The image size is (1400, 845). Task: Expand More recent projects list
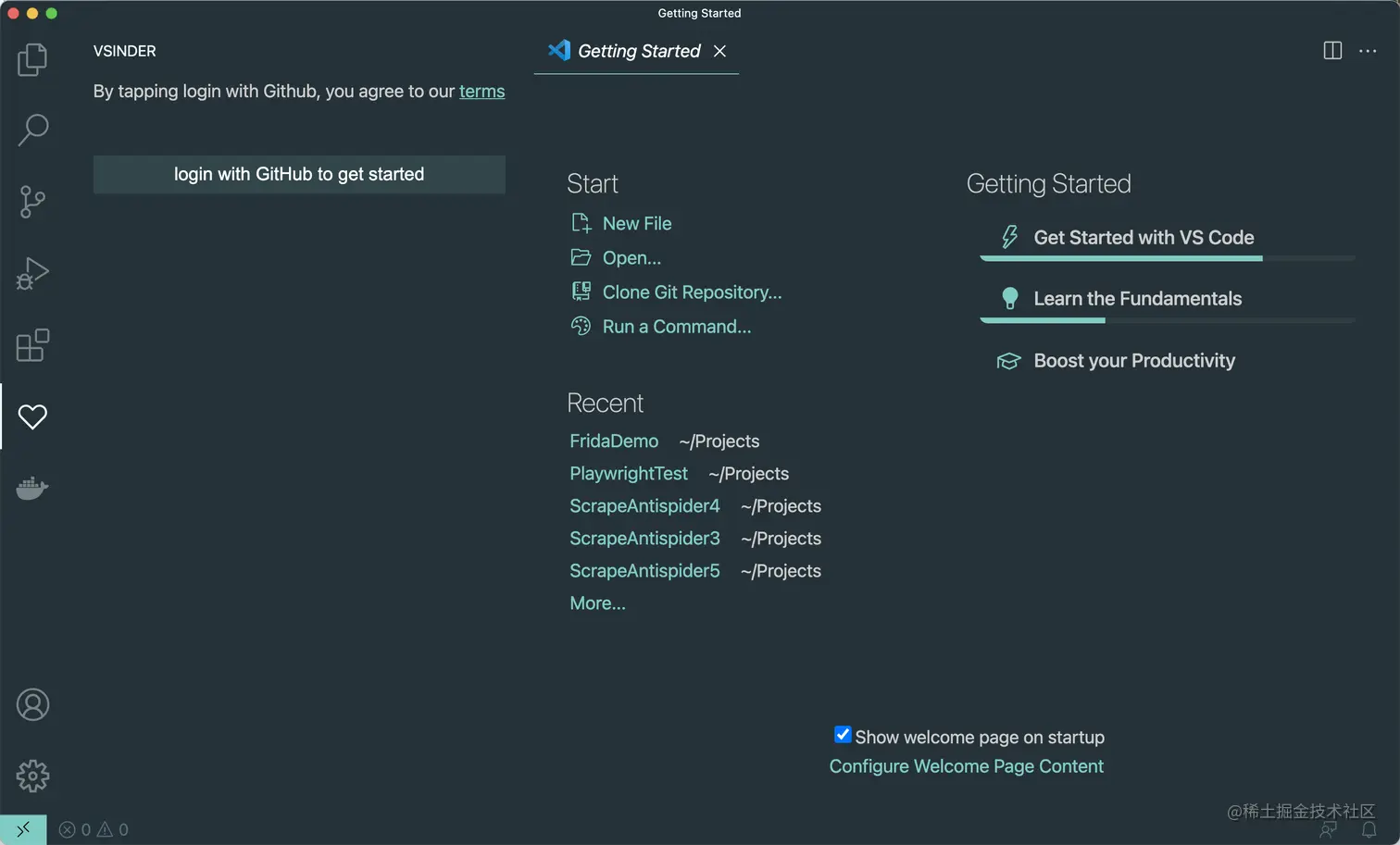tap(597, 603)
